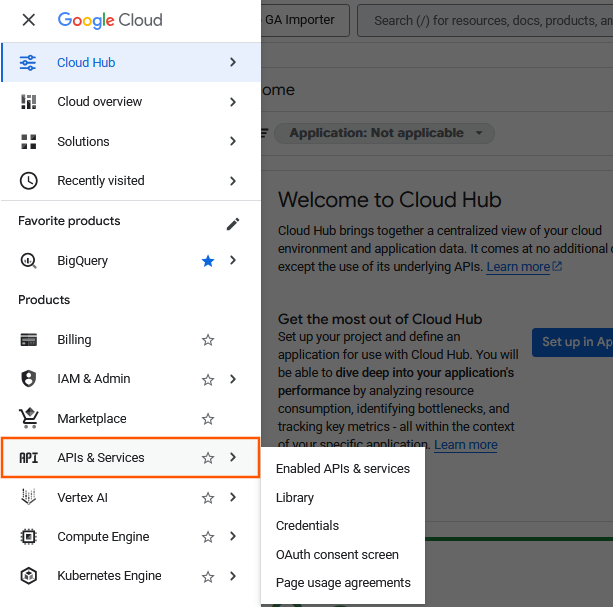Click the GA Importer project button
Image resolution: width=613 pixels, height=607 pixels.
tap(306, 19)
